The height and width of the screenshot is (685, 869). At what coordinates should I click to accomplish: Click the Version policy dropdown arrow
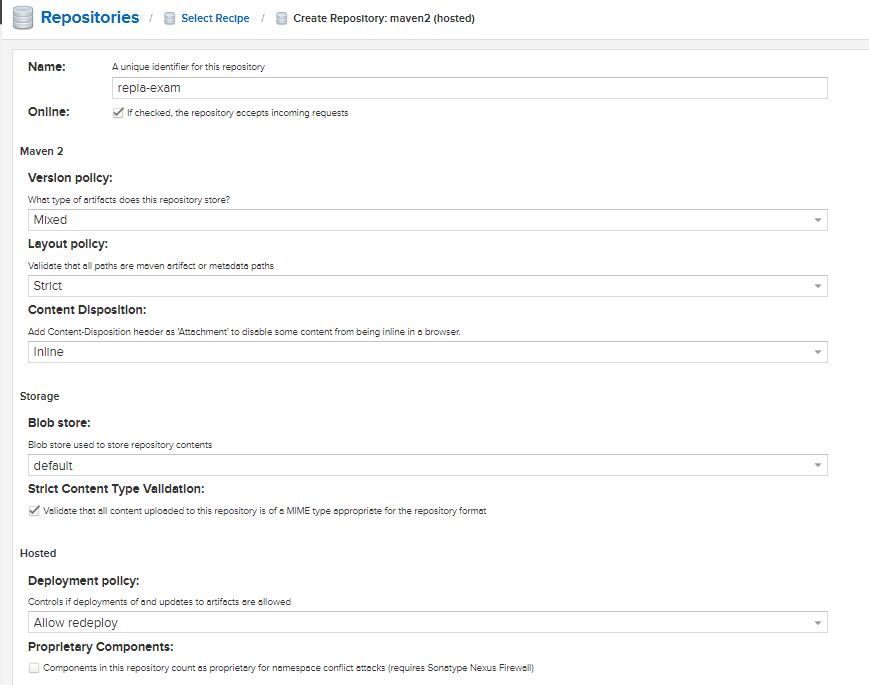[818, 220]
